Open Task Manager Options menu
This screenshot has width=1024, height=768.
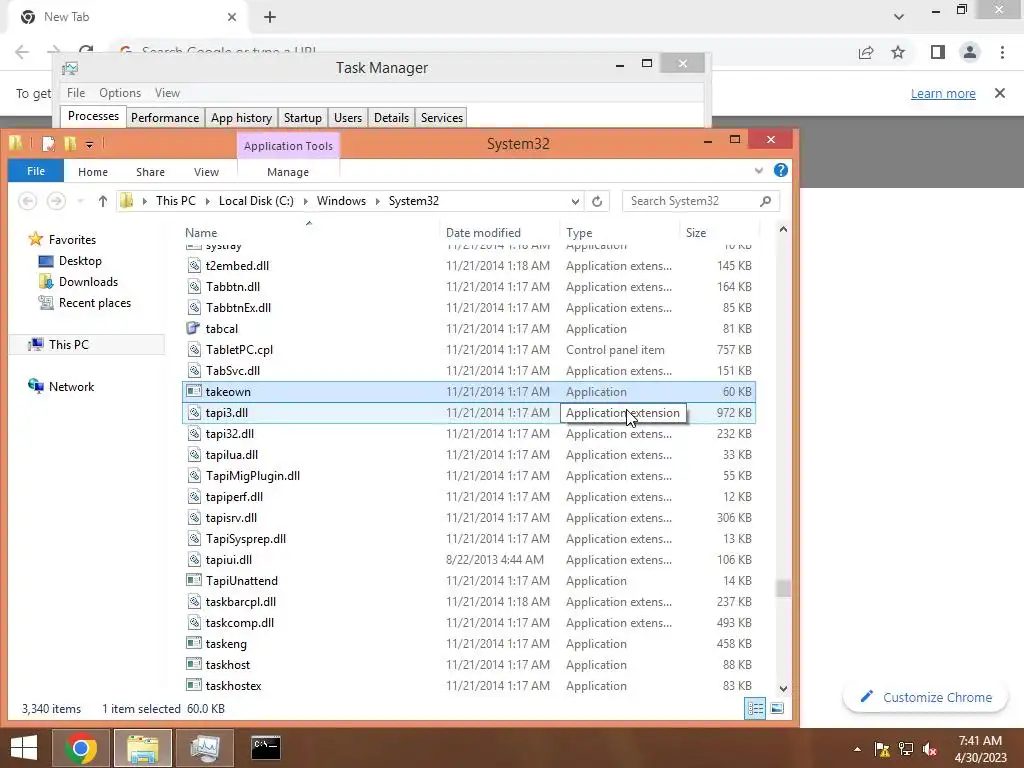coord(120,93)
